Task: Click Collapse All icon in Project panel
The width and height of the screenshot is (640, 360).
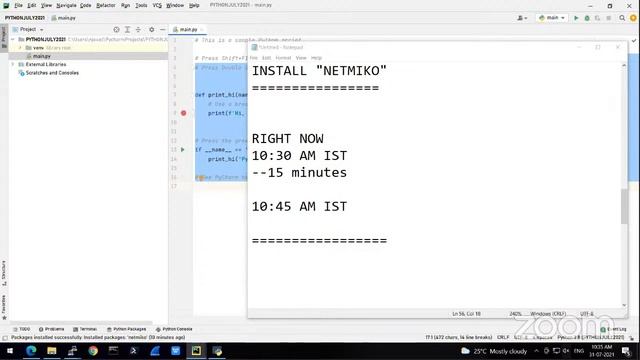Action: (138, 29)
